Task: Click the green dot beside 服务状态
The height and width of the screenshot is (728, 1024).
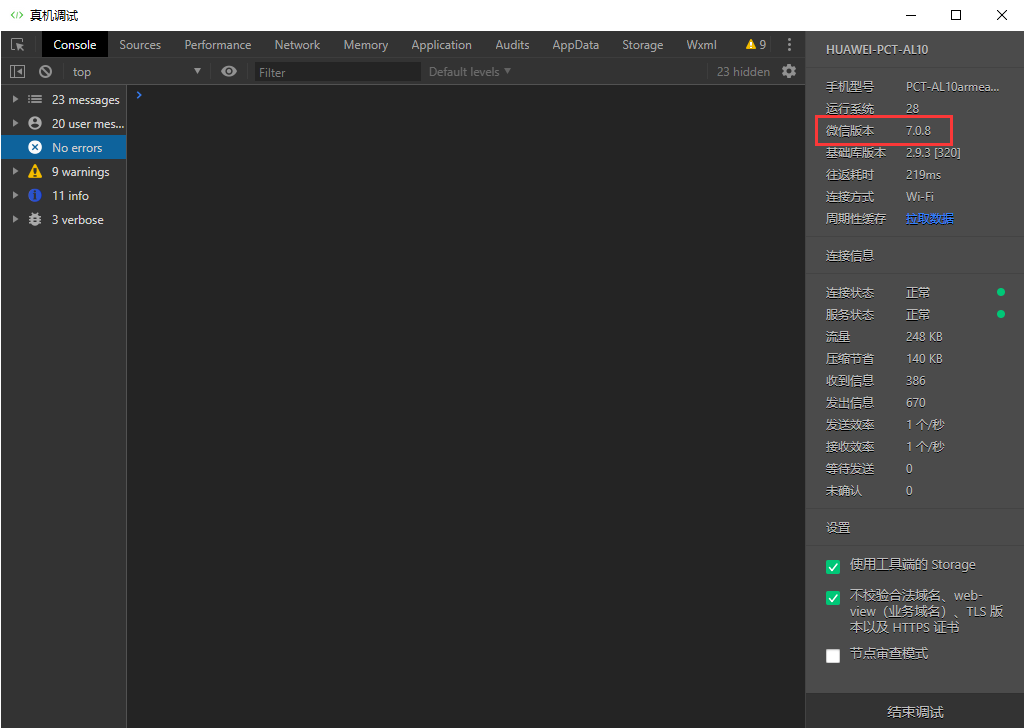Action: [x=1000, y=314]
